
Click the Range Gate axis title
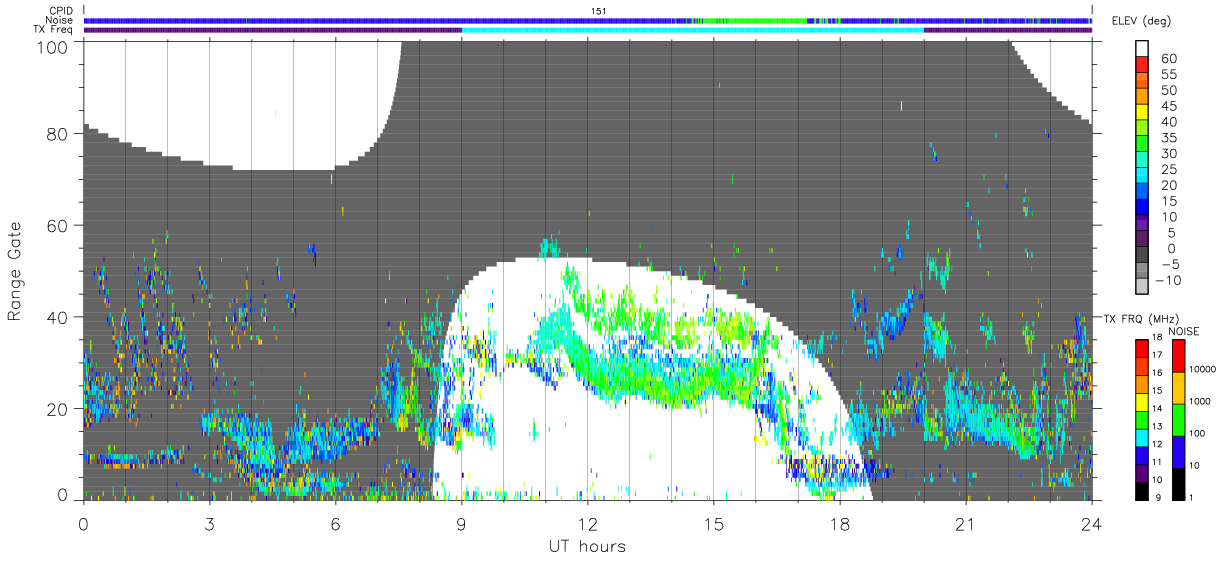pos(16,271)
